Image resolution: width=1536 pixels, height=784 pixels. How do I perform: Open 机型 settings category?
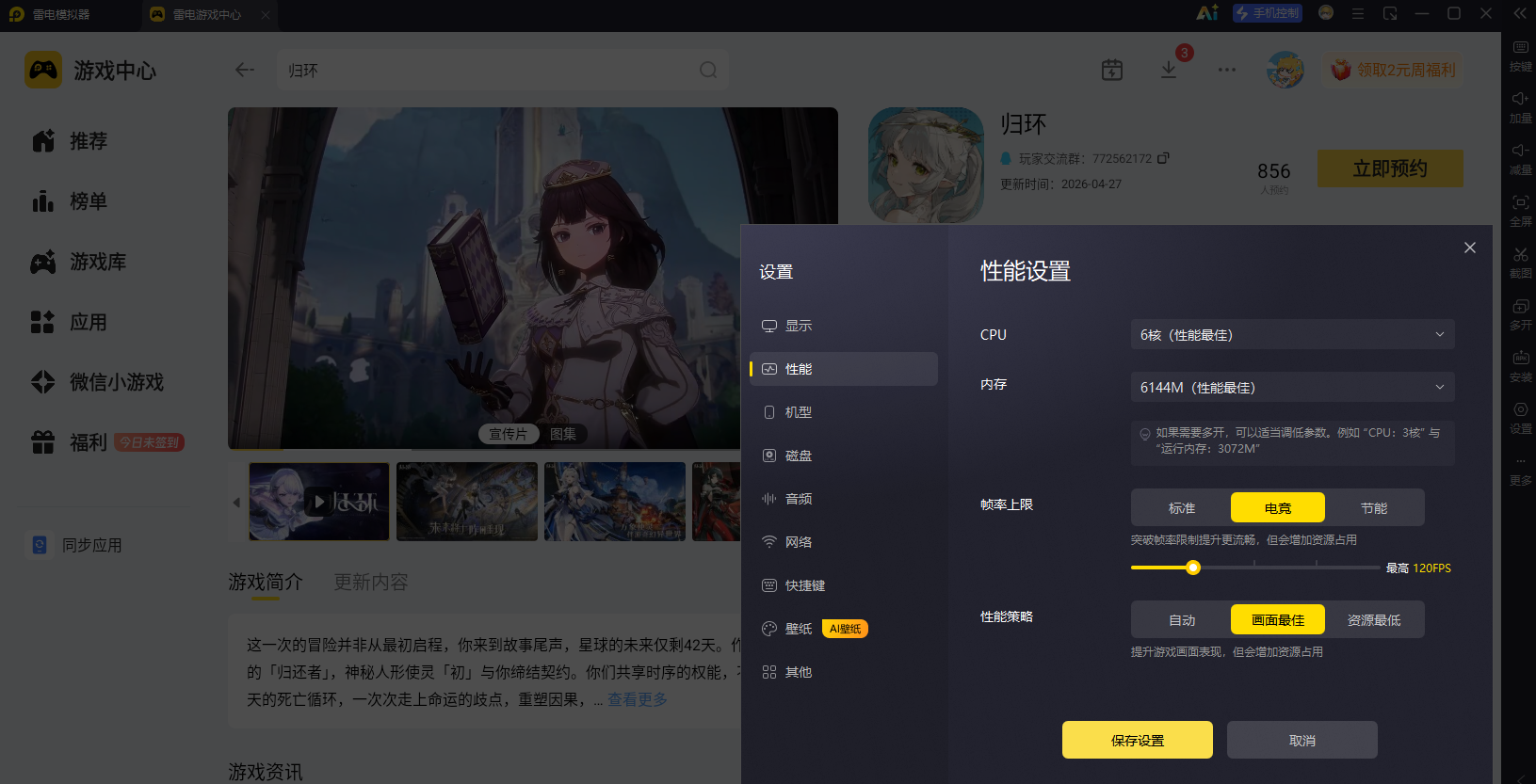click(844, 412)
